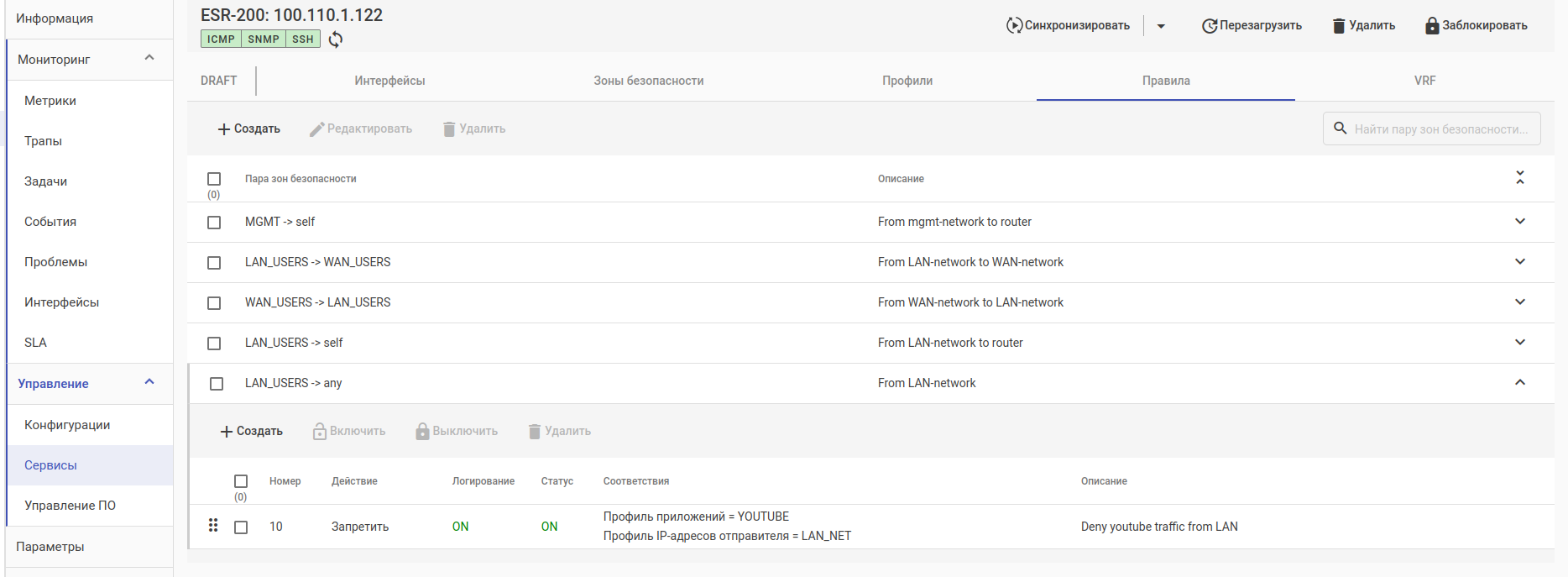Collapse the LAN_USERS -> any row
The width and height of the screenshot is (1568, 577).
point(1519,383)
